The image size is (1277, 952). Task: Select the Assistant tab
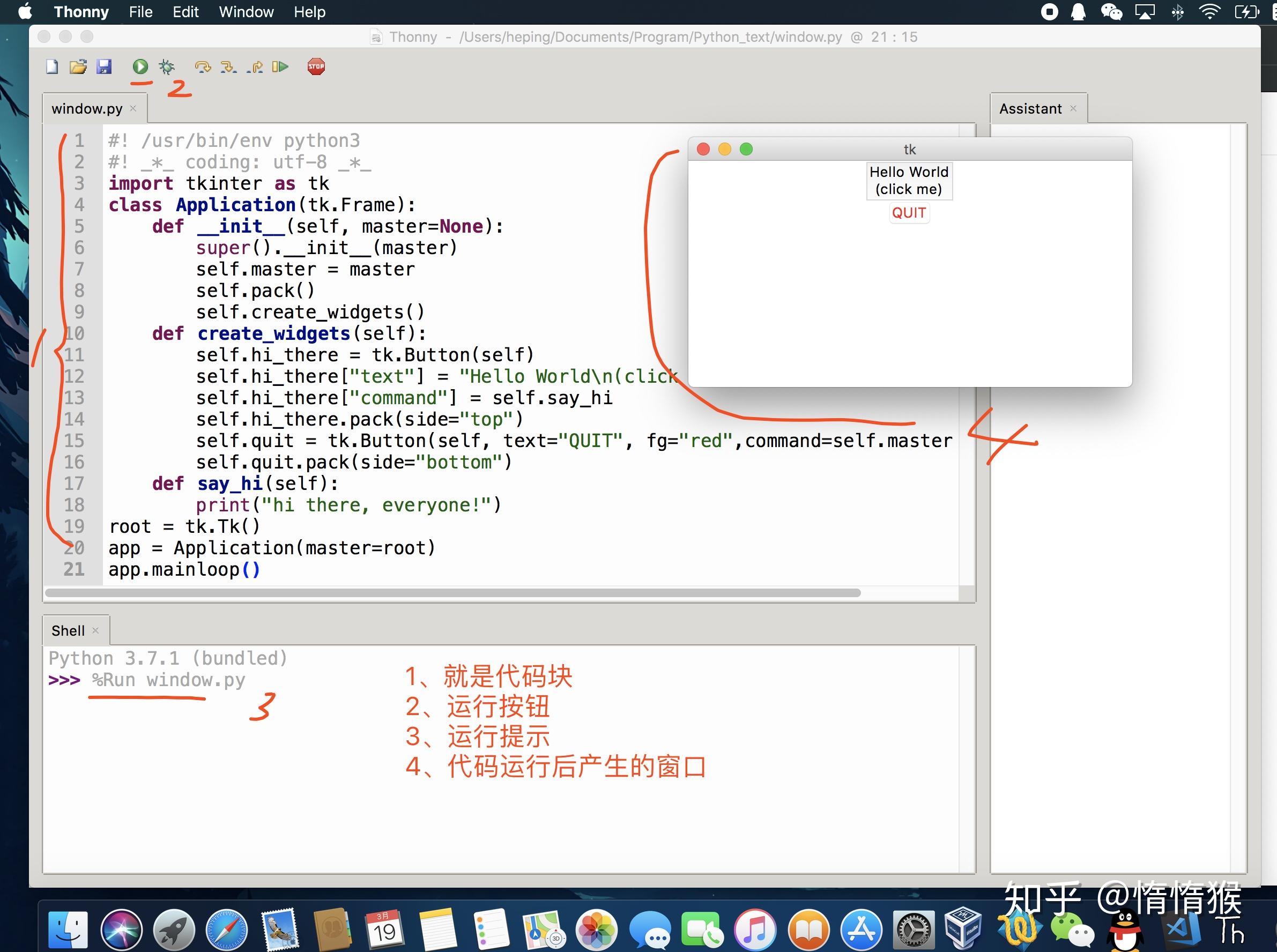pyautogui.click(x=1031, y=108)
